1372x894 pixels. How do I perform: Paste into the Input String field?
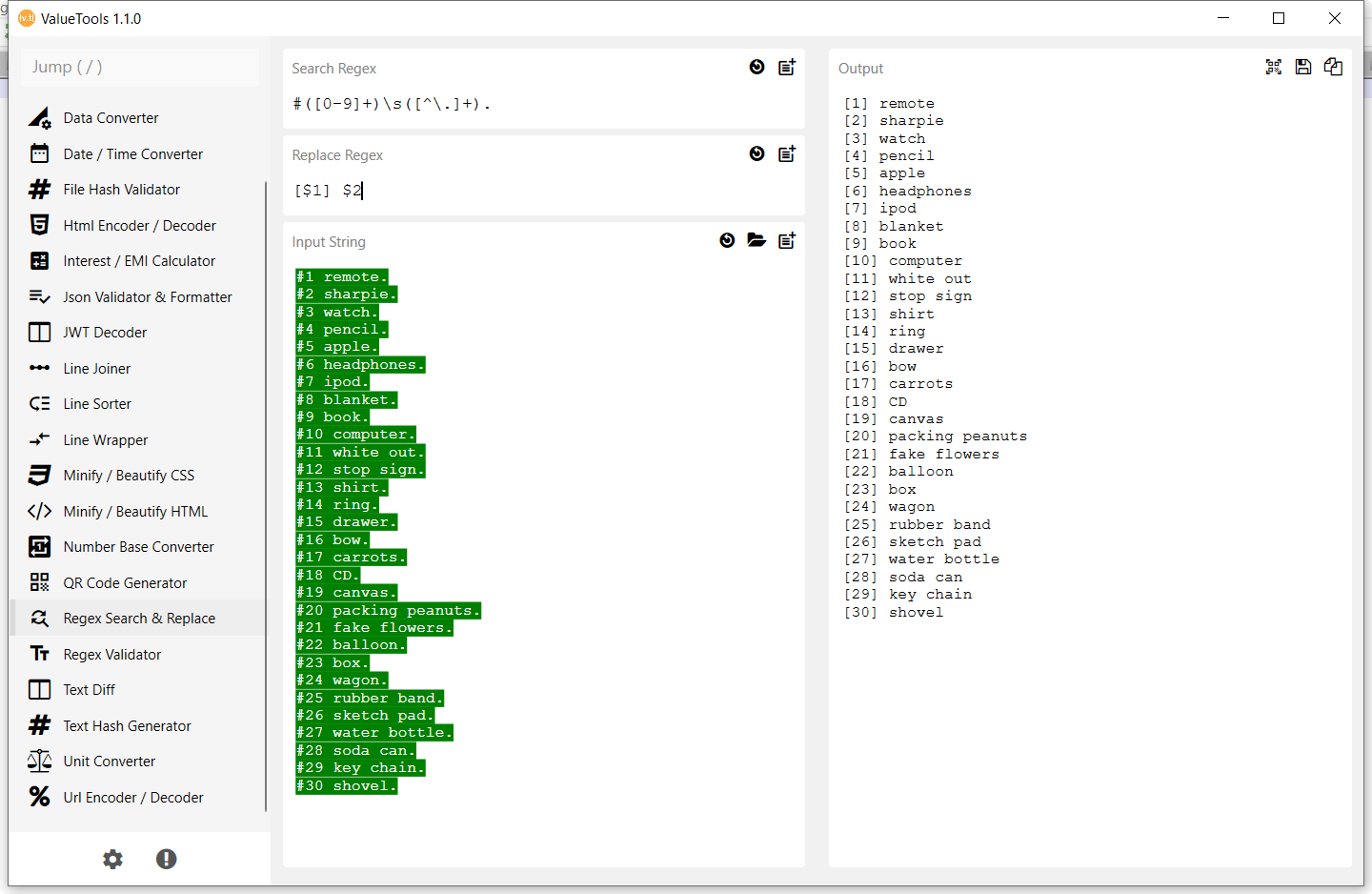[x=787, y=240]
